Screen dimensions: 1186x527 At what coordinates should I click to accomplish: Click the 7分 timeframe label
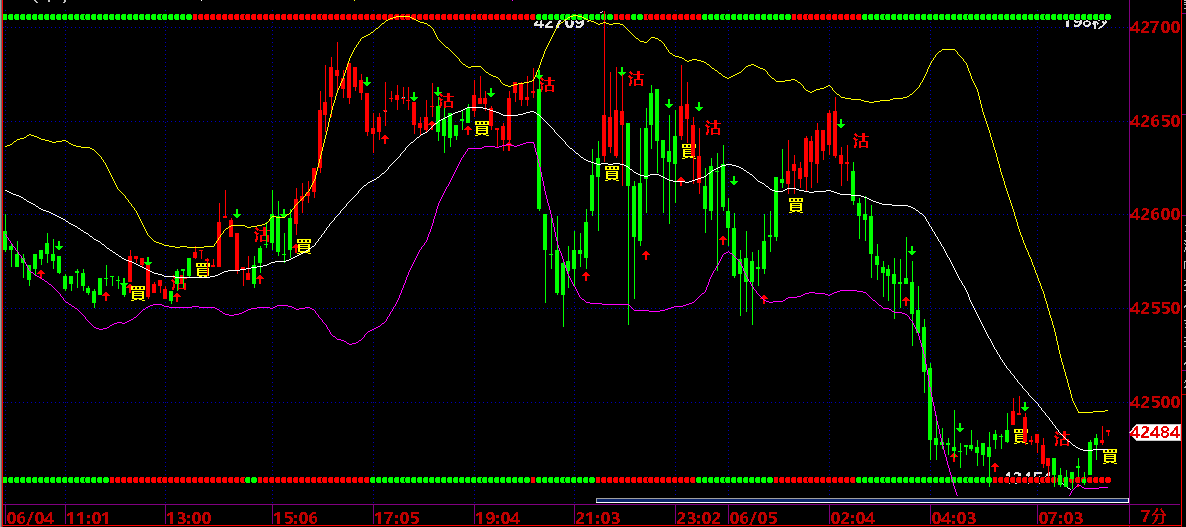click(x=1153, y=517)
